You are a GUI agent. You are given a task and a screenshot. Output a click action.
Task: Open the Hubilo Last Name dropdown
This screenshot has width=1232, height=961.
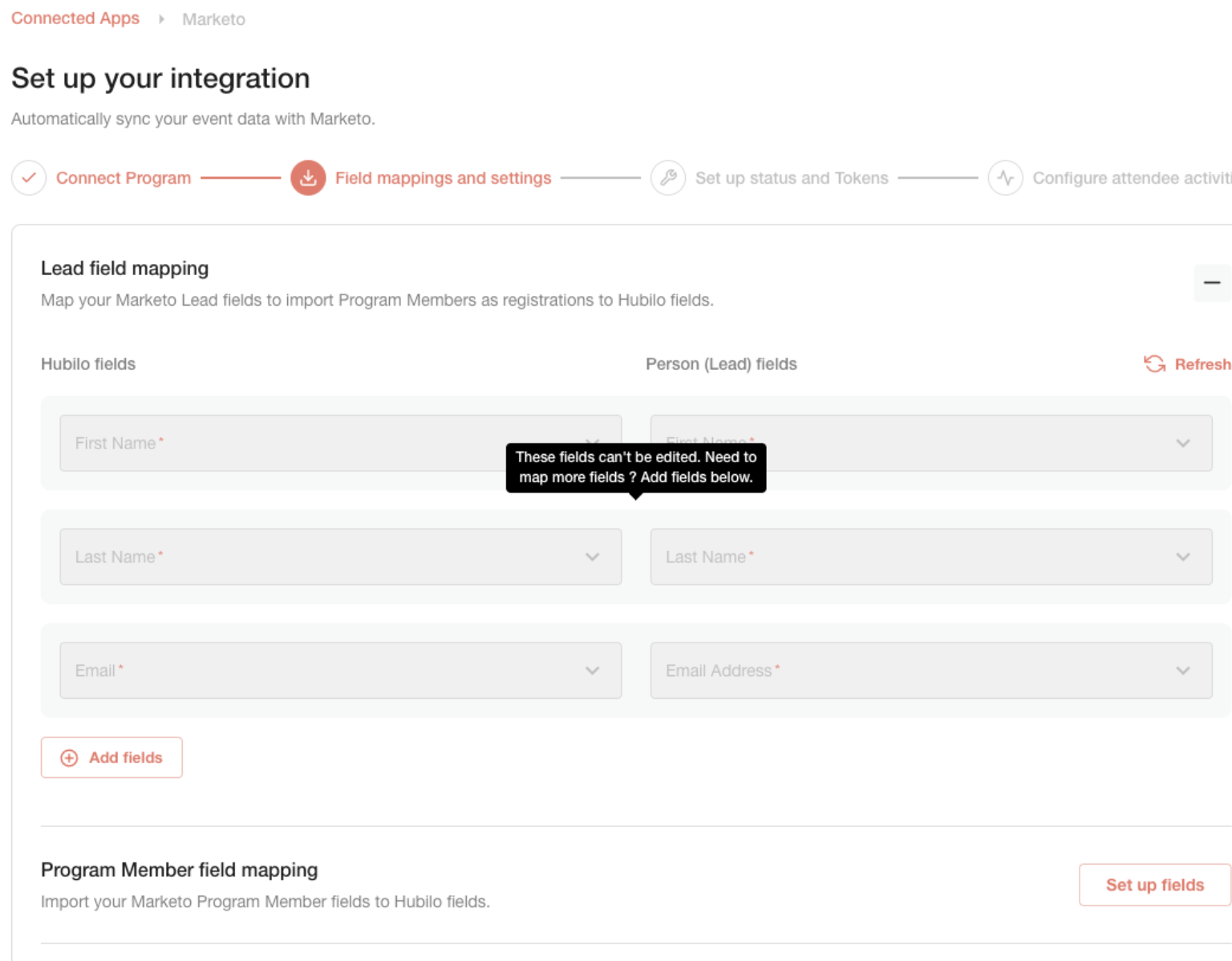point(341,557)
